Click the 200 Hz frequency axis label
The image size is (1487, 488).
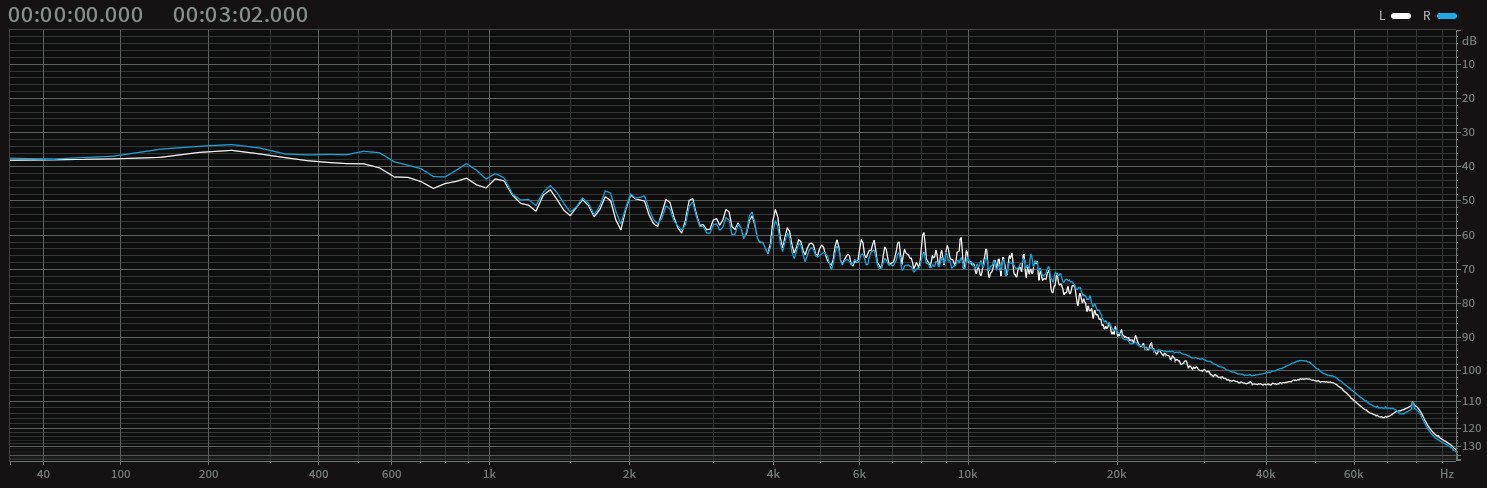tap(209, 472)
